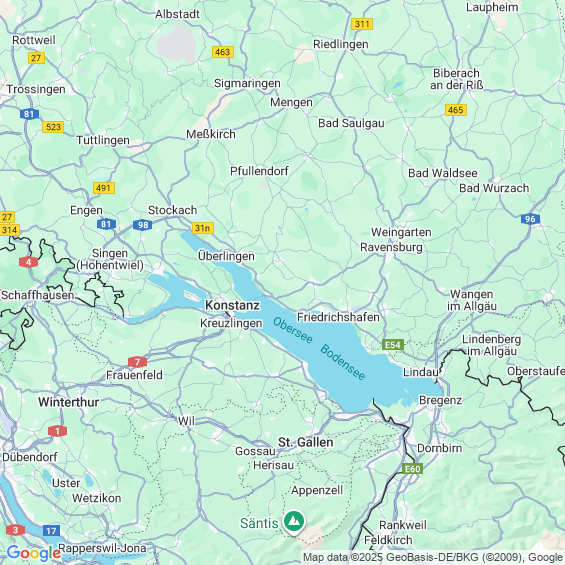Viewport: 565px width, 565px height.
Task: Open the Google logo link
Action: [x=34, y=553]
